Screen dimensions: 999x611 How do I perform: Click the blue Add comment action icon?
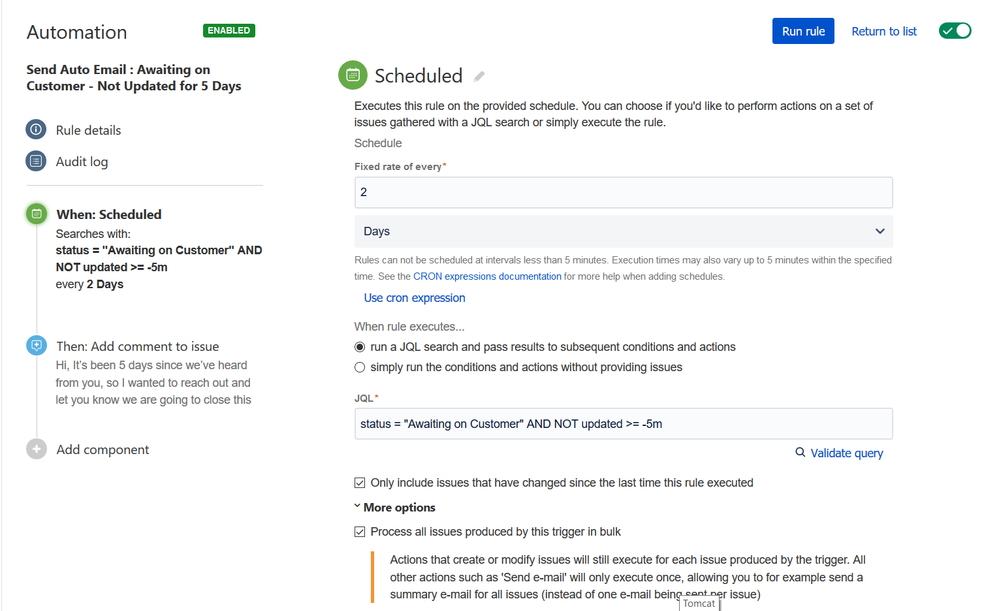point(36,345)
